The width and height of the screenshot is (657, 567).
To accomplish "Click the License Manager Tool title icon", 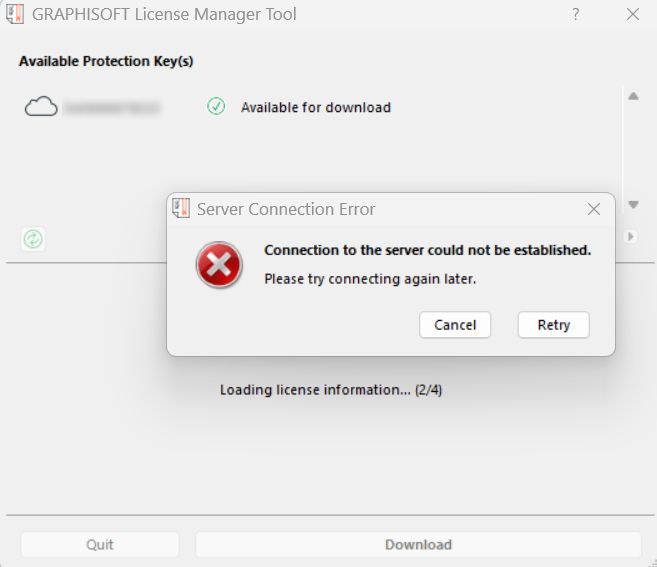I will pyautogui.click(x=15, y=14).
